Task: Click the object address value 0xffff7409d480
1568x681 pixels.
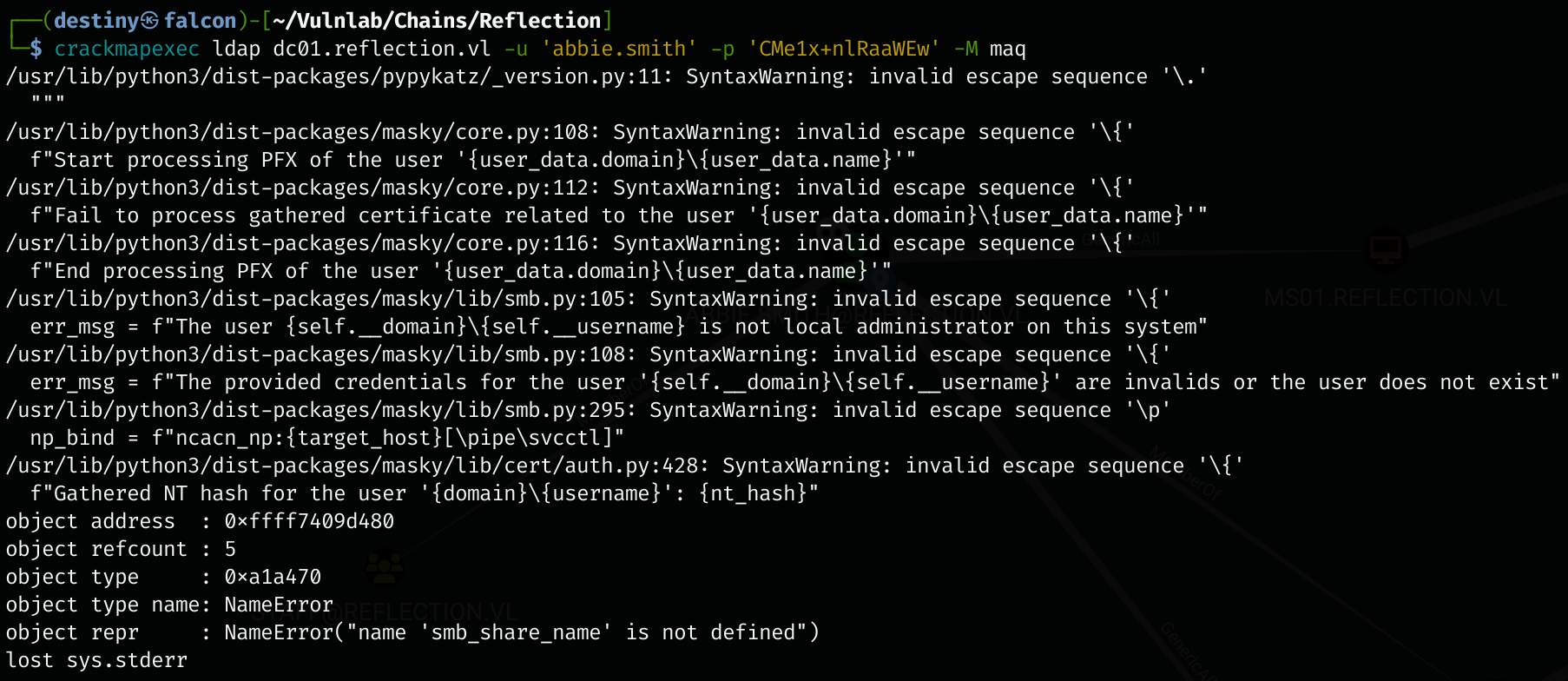Action: pyautogui.click(x=309, y=522)
